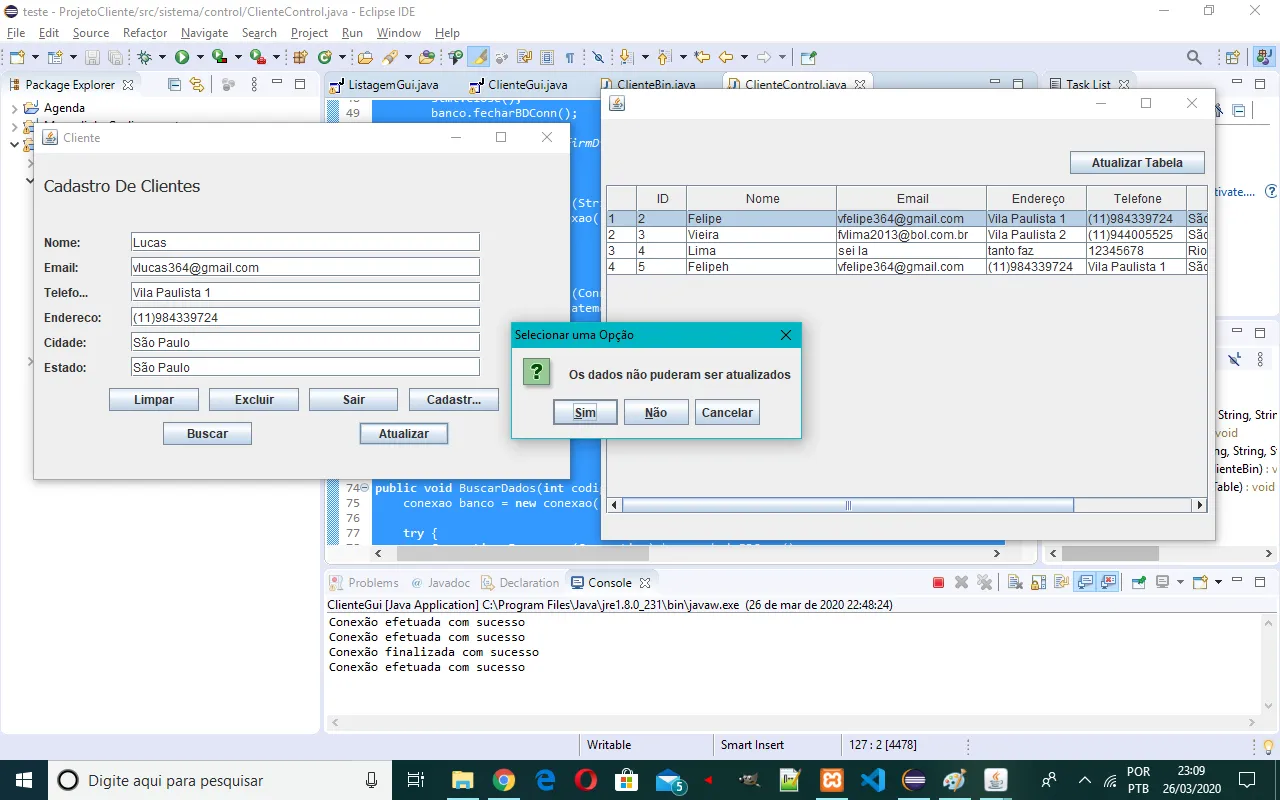Image resolution: width=1280 pixels, height=800 pixels.
Task: Toggle Scroll Lock in the Console
Action: click(x=1040, y=583)
